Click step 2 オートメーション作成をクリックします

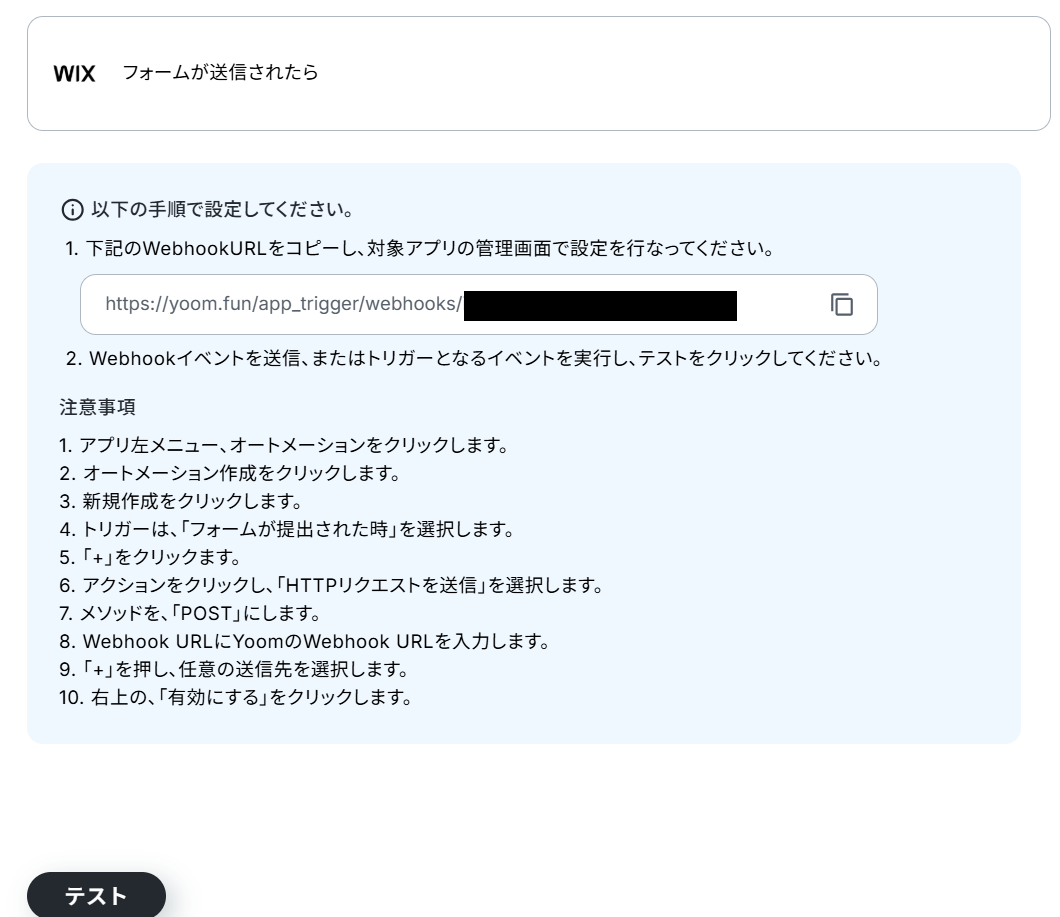231,473
